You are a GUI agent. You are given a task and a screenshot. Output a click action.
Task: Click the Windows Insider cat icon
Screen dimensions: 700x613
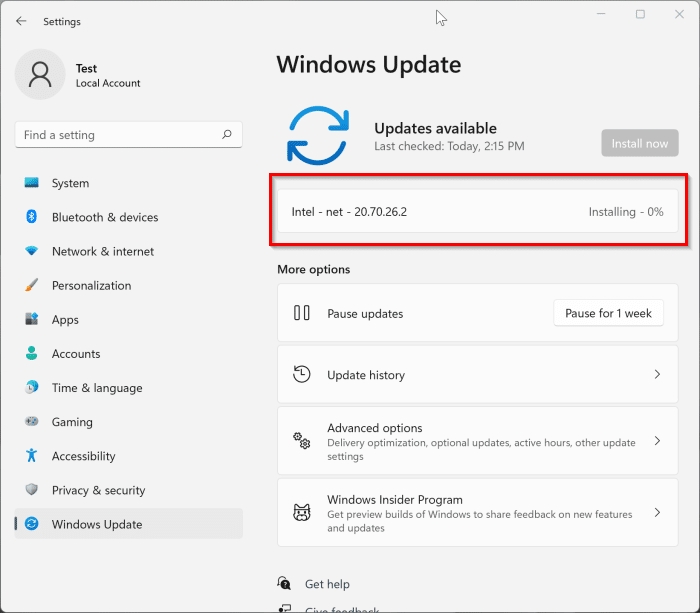[x=302, y=513]
